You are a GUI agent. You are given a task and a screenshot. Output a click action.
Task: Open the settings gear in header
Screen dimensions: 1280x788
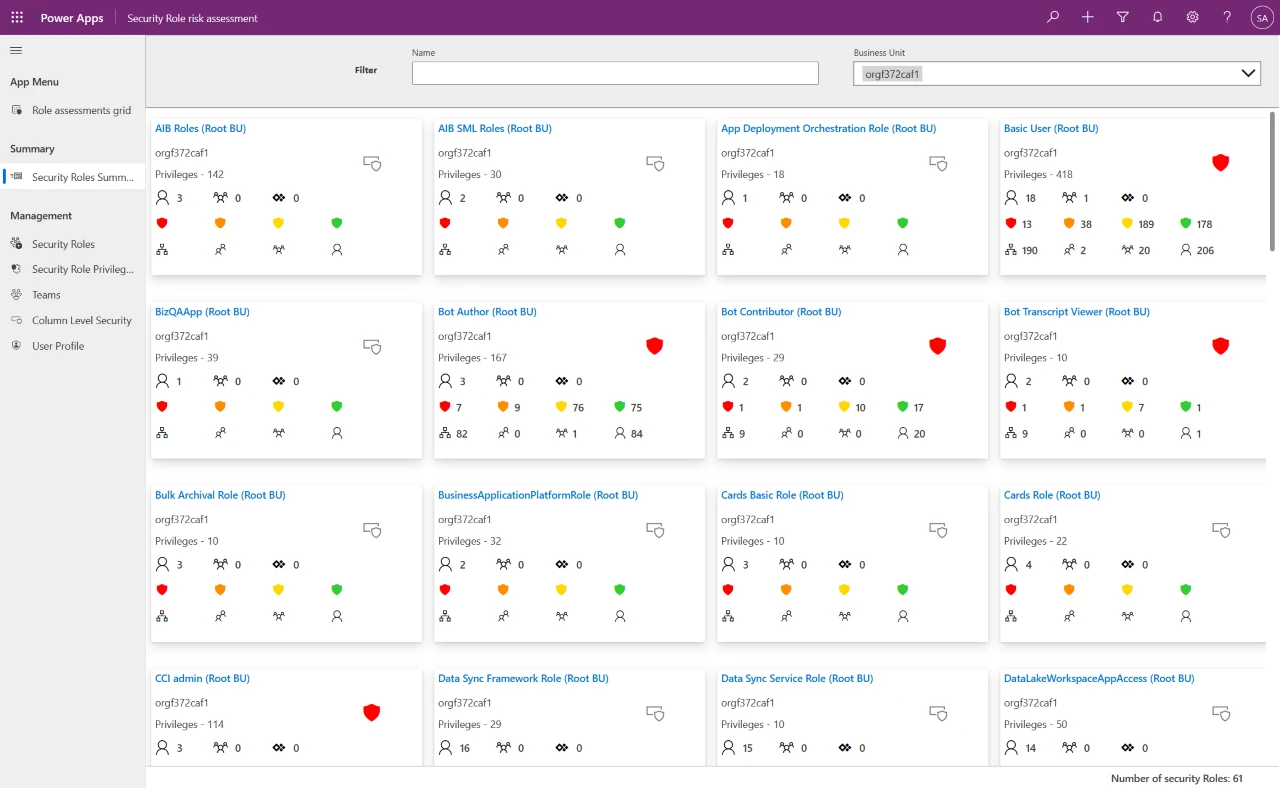click(1193, 18)
